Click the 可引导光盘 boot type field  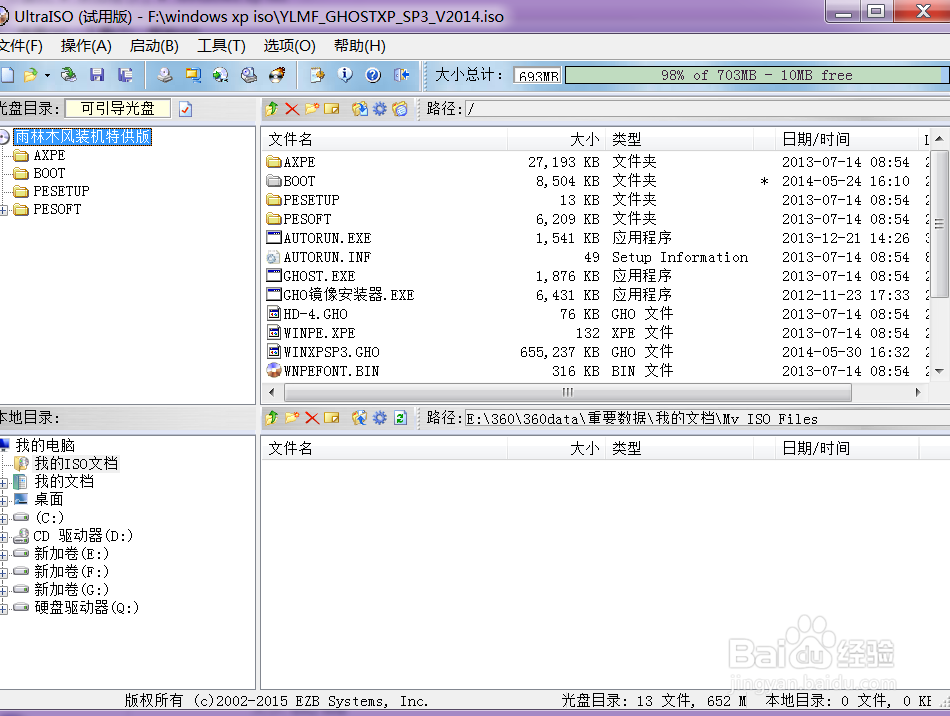click(118, 109)
